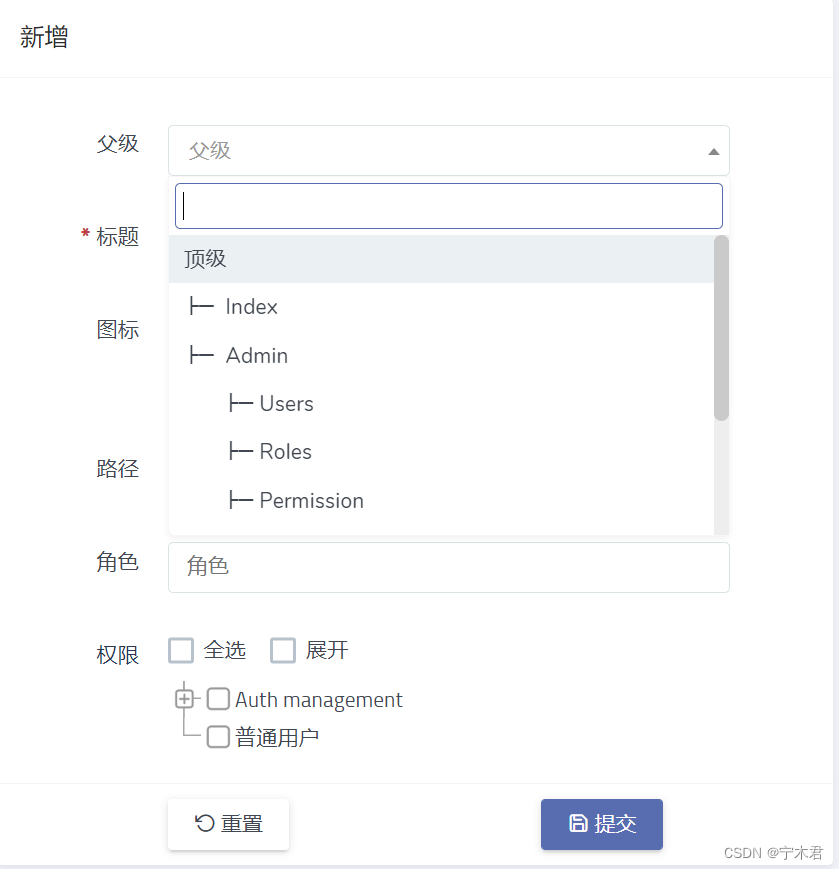
Task: Toggle the 展开 checkbox
Action: [283, 650]
